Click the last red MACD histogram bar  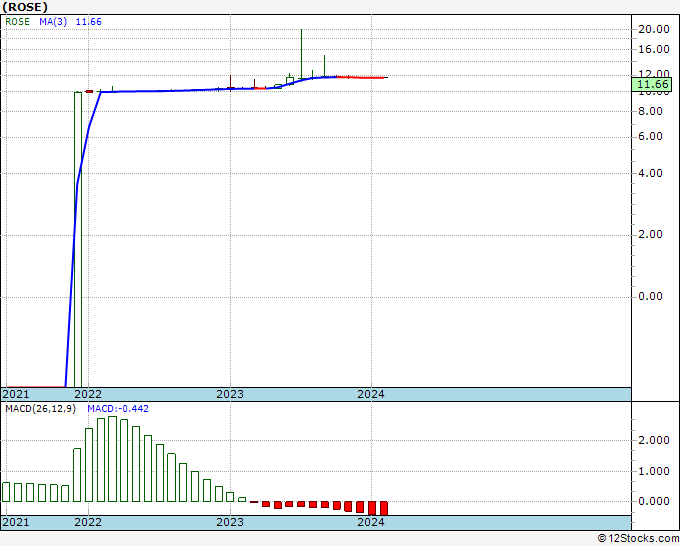(x=384, y=508)
